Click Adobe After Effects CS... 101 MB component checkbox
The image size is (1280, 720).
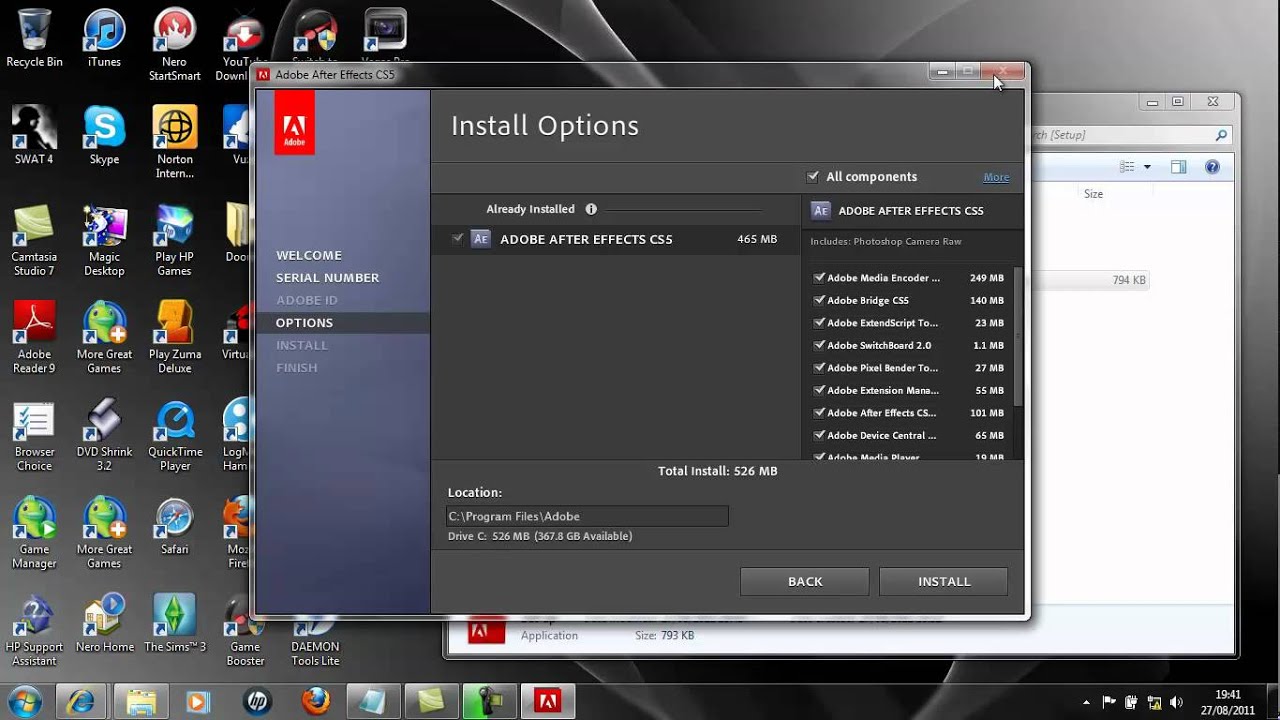tap(819, 413)
